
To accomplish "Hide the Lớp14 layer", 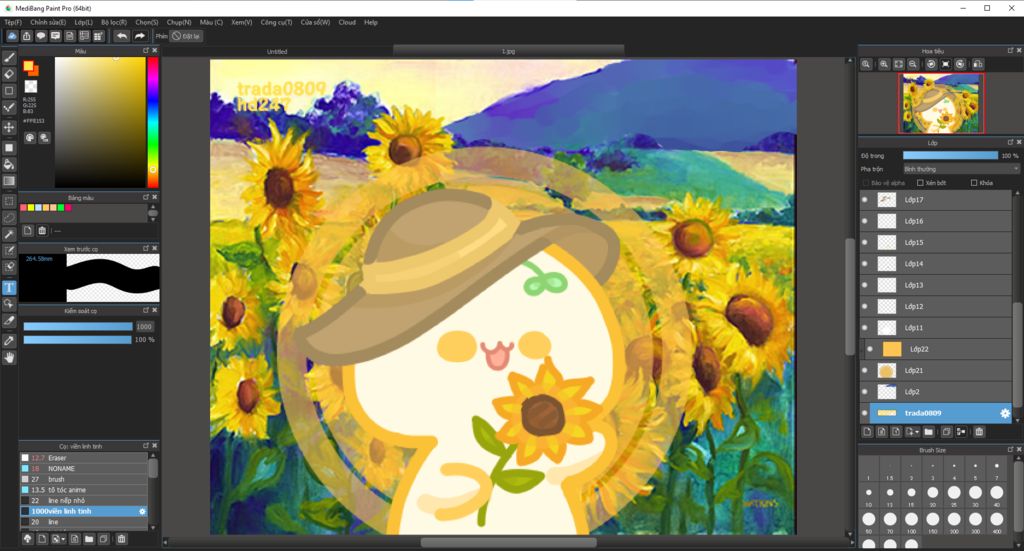I will point(865,264).
